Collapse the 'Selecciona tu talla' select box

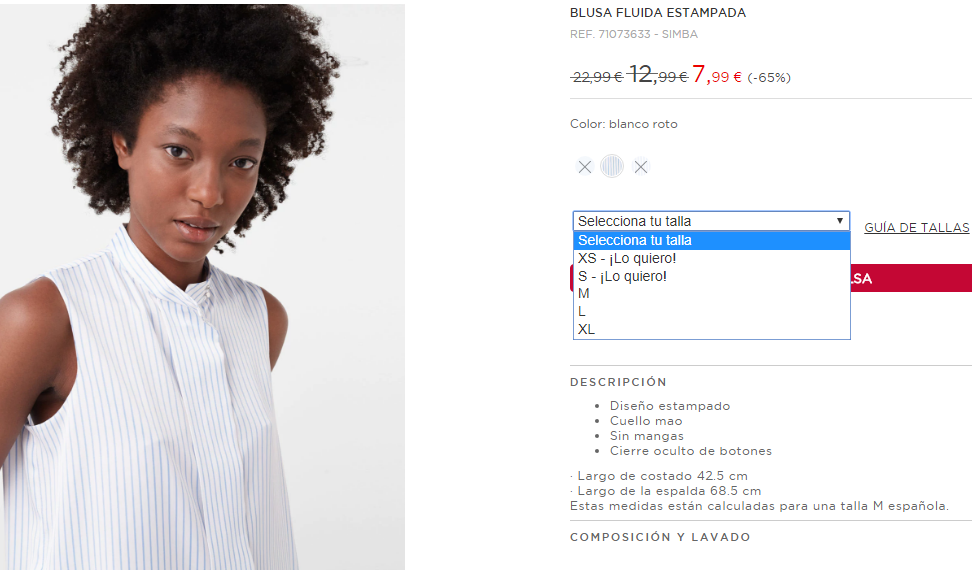[711, 221]
